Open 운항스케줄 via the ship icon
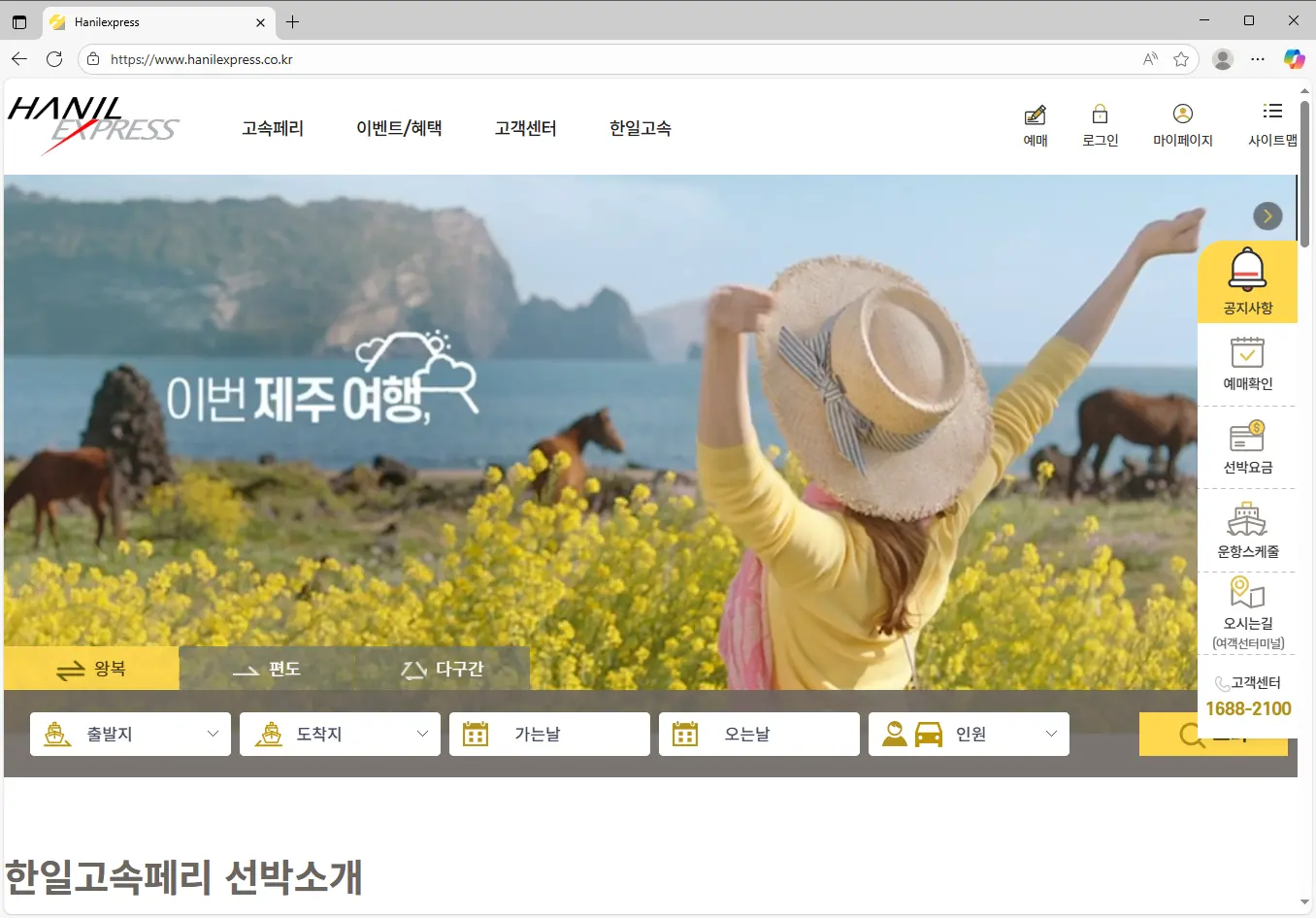 pyautogui.click(x=1248, y=529)
